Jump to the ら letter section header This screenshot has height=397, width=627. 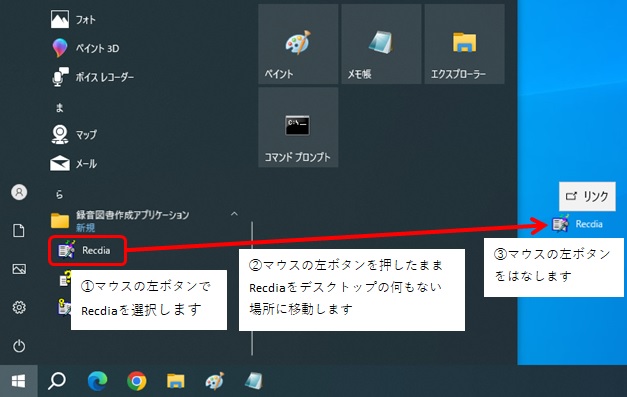tap(60, 194)
